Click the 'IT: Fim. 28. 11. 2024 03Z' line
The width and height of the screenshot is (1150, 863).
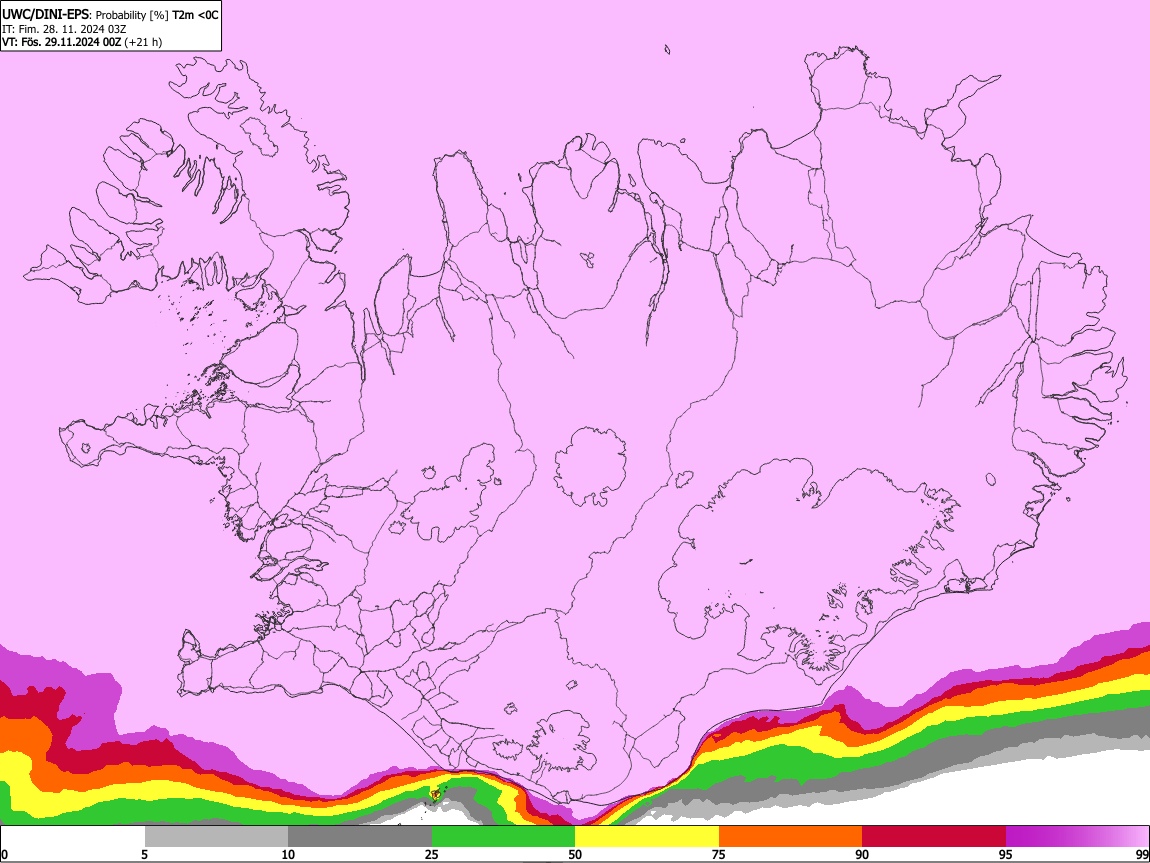[x=64, y=29]
